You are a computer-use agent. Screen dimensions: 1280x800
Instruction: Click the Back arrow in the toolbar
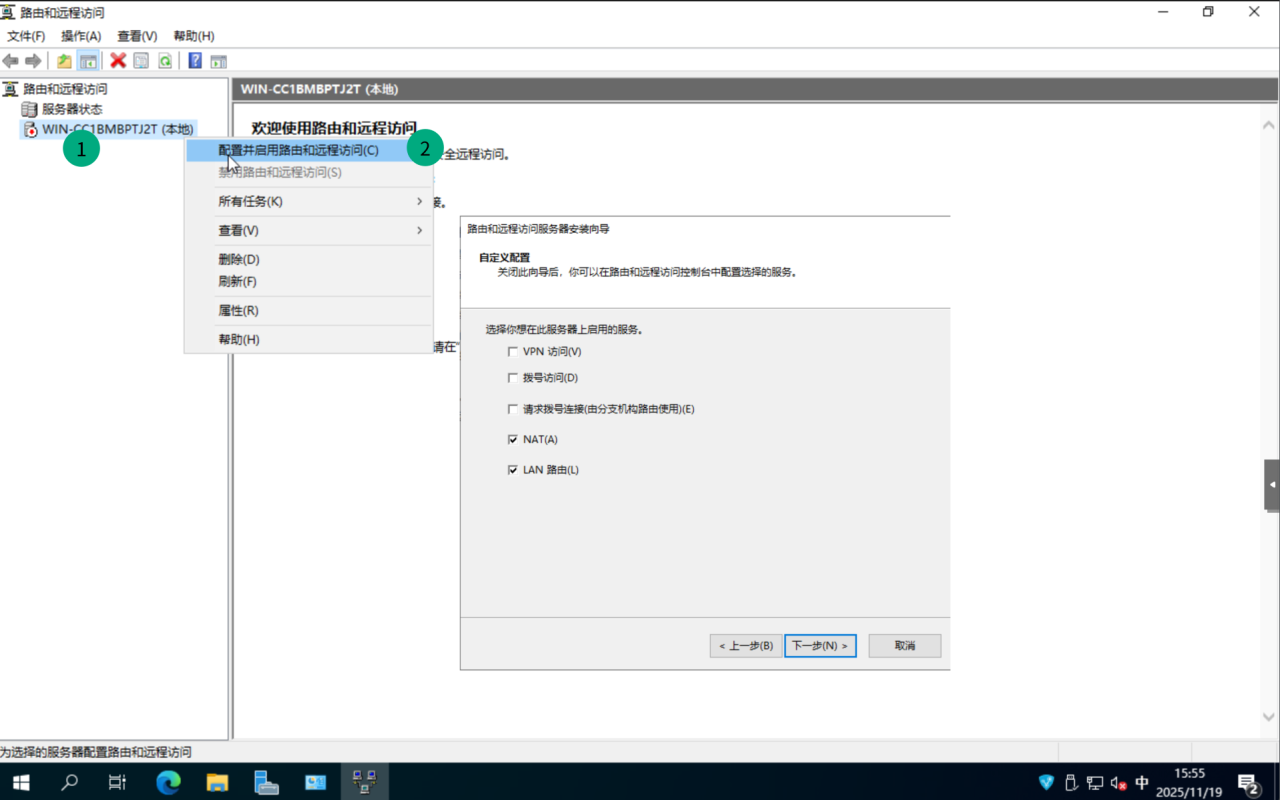(x=11, y=61)
